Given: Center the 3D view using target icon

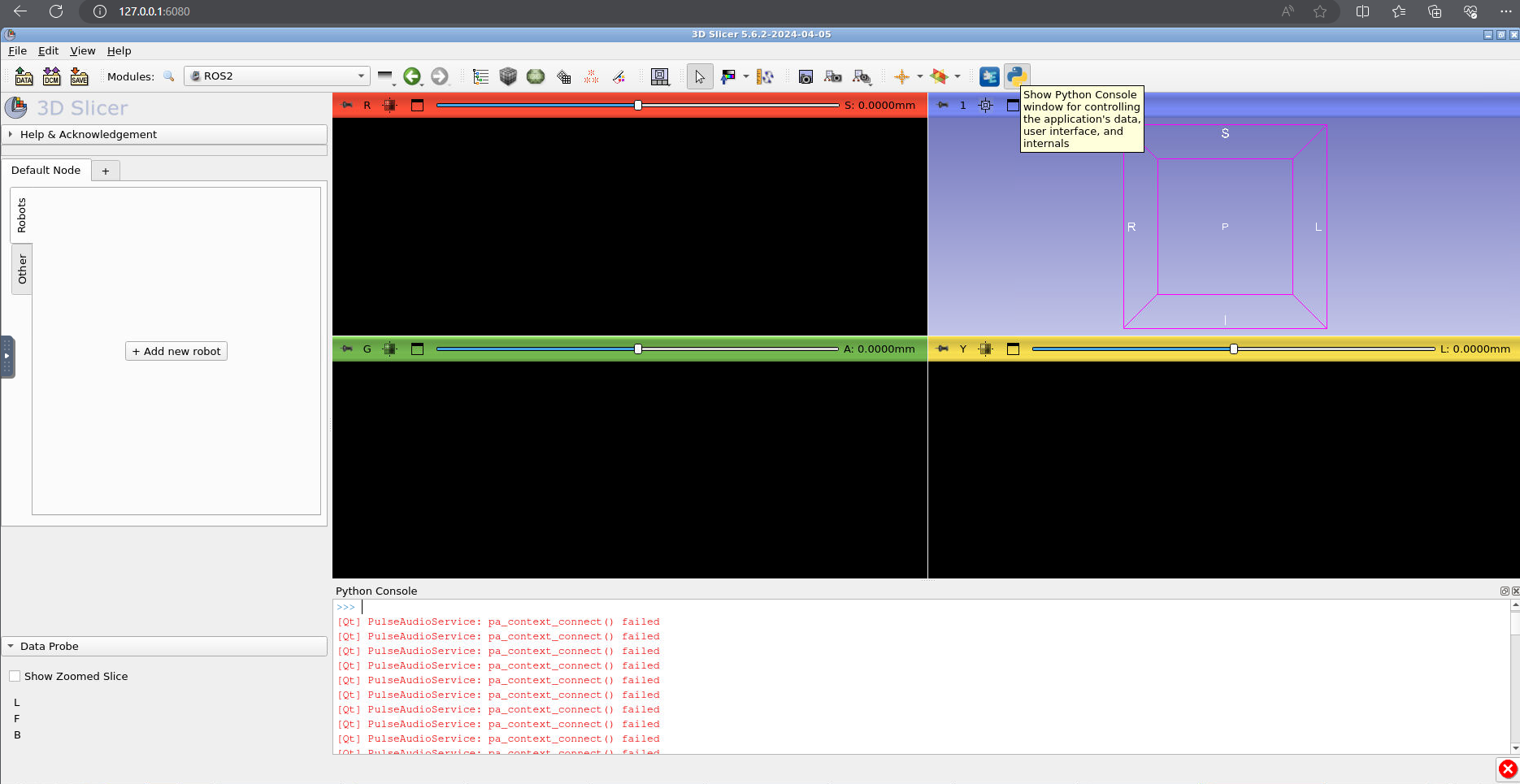Looking at the screenshot, I should click(x=986, y=105).
